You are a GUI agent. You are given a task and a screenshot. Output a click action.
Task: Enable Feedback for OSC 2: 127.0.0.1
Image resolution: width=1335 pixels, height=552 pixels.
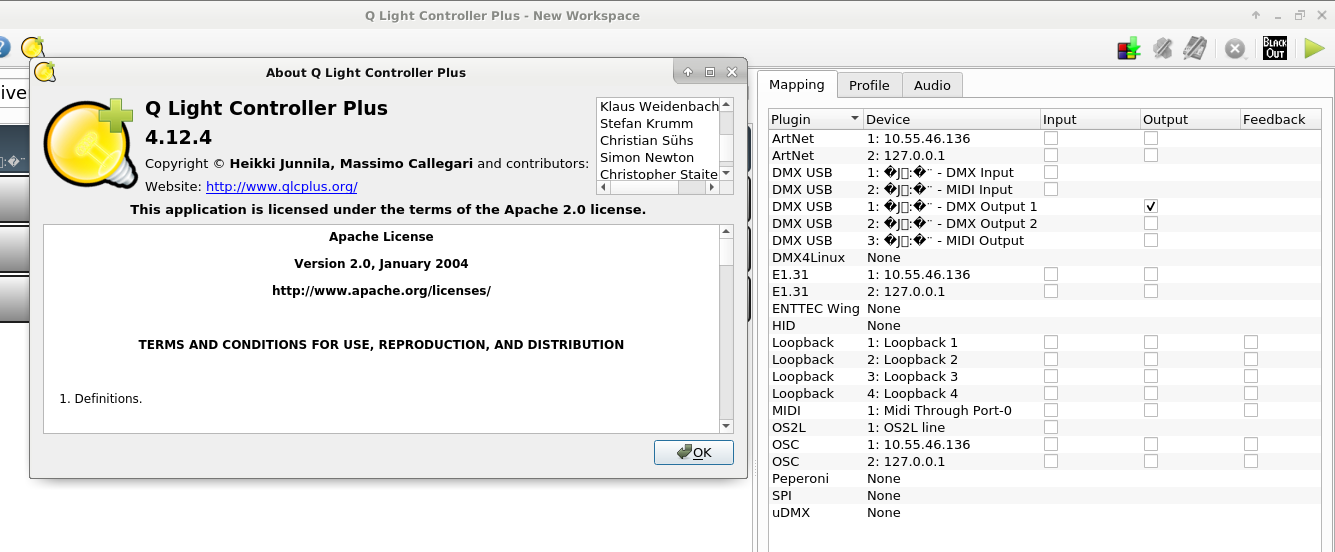1251,461
